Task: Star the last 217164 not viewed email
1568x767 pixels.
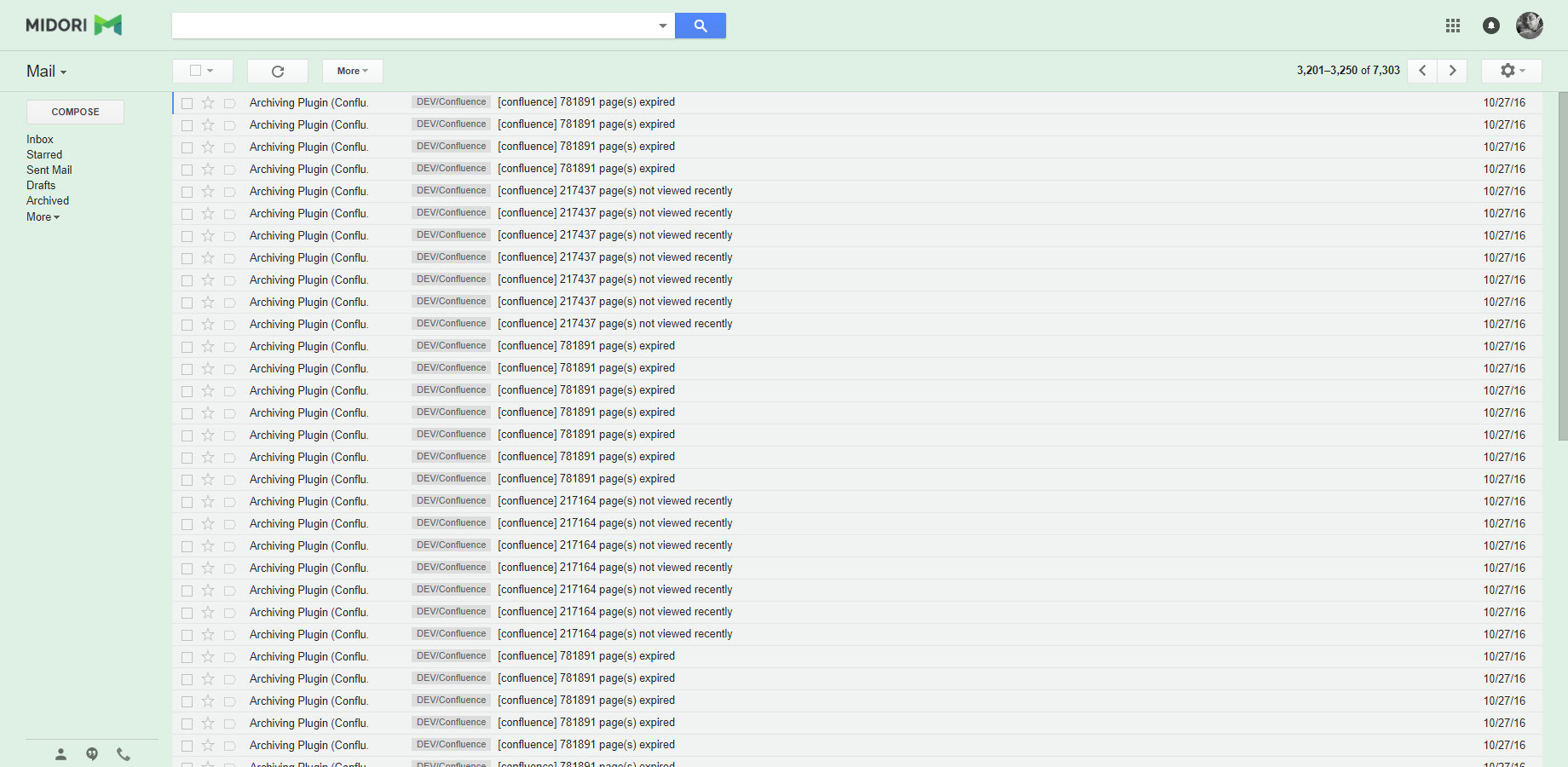Action: (x=208, y=634)
